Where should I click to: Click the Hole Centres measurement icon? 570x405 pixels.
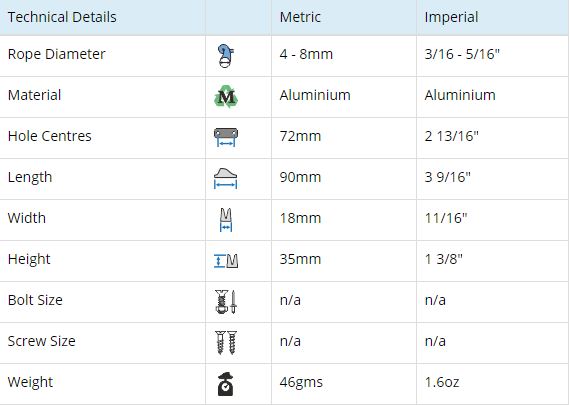[x=226, y=137]
